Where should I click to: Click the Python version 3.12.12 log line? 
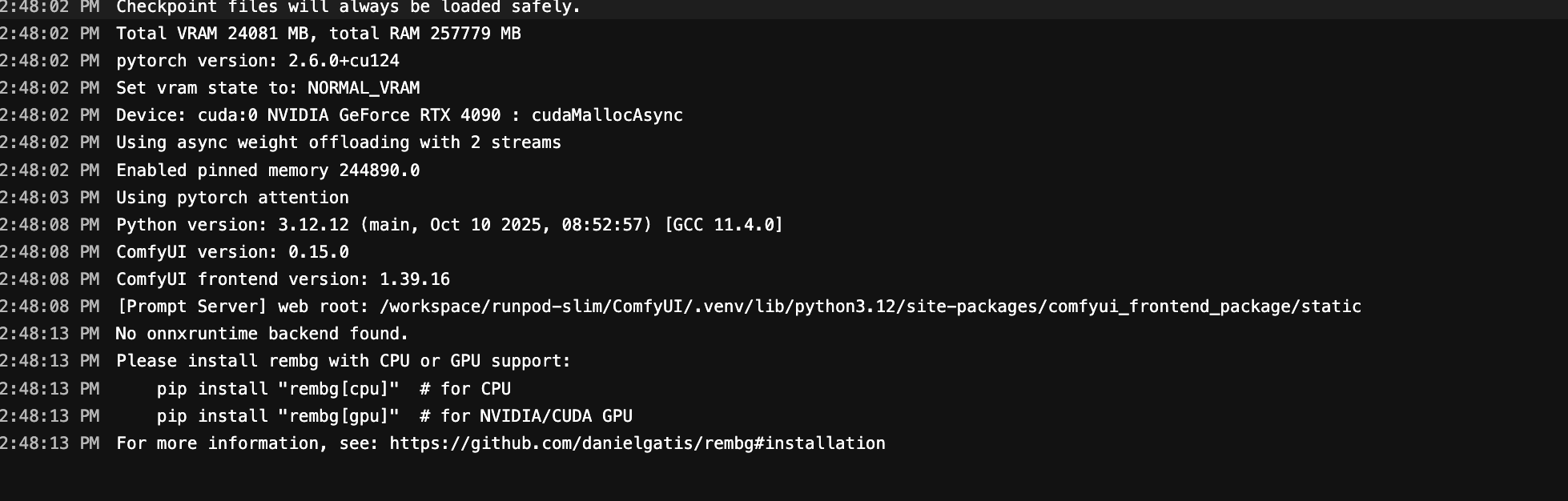(449, 225)
